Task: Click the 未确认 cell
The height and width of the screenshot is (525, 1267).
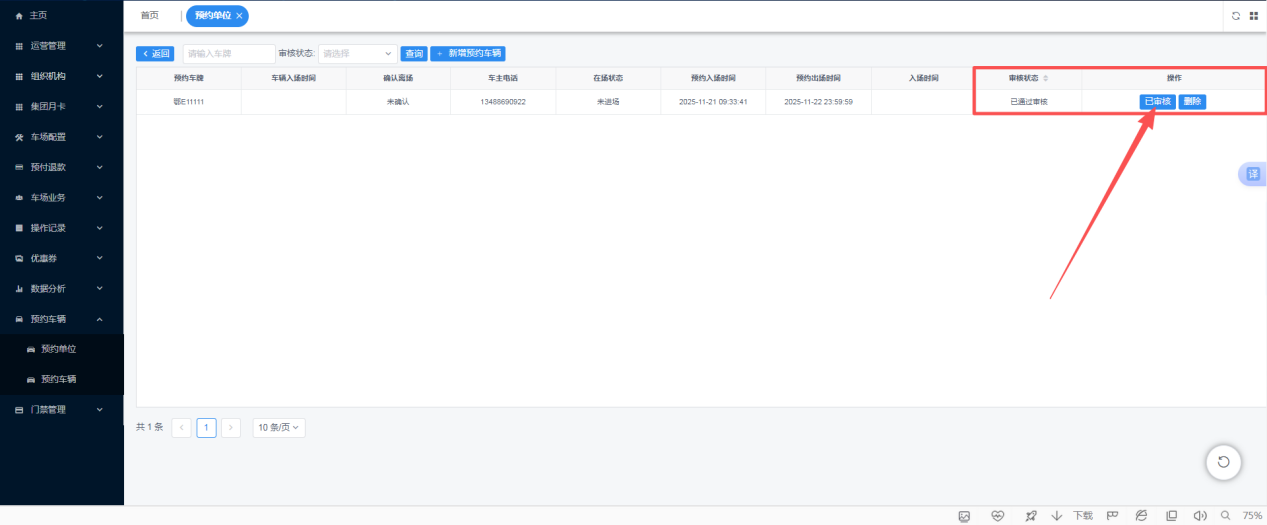Action: pyautogui.click(x=398, y=102)
